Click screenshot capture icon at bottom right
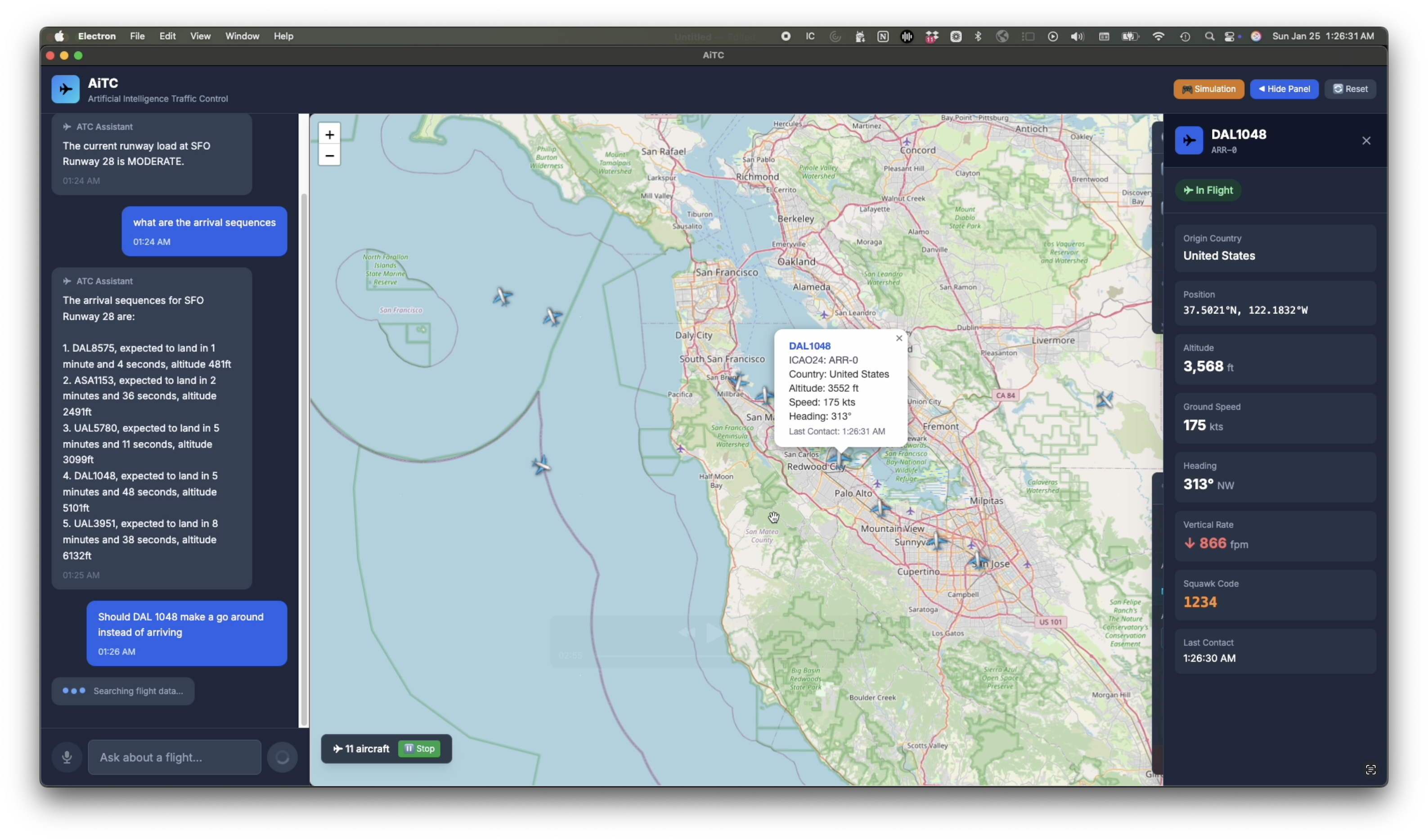Image resolution: width=1428 pixels, height=840 pixels. (1370, 770)
